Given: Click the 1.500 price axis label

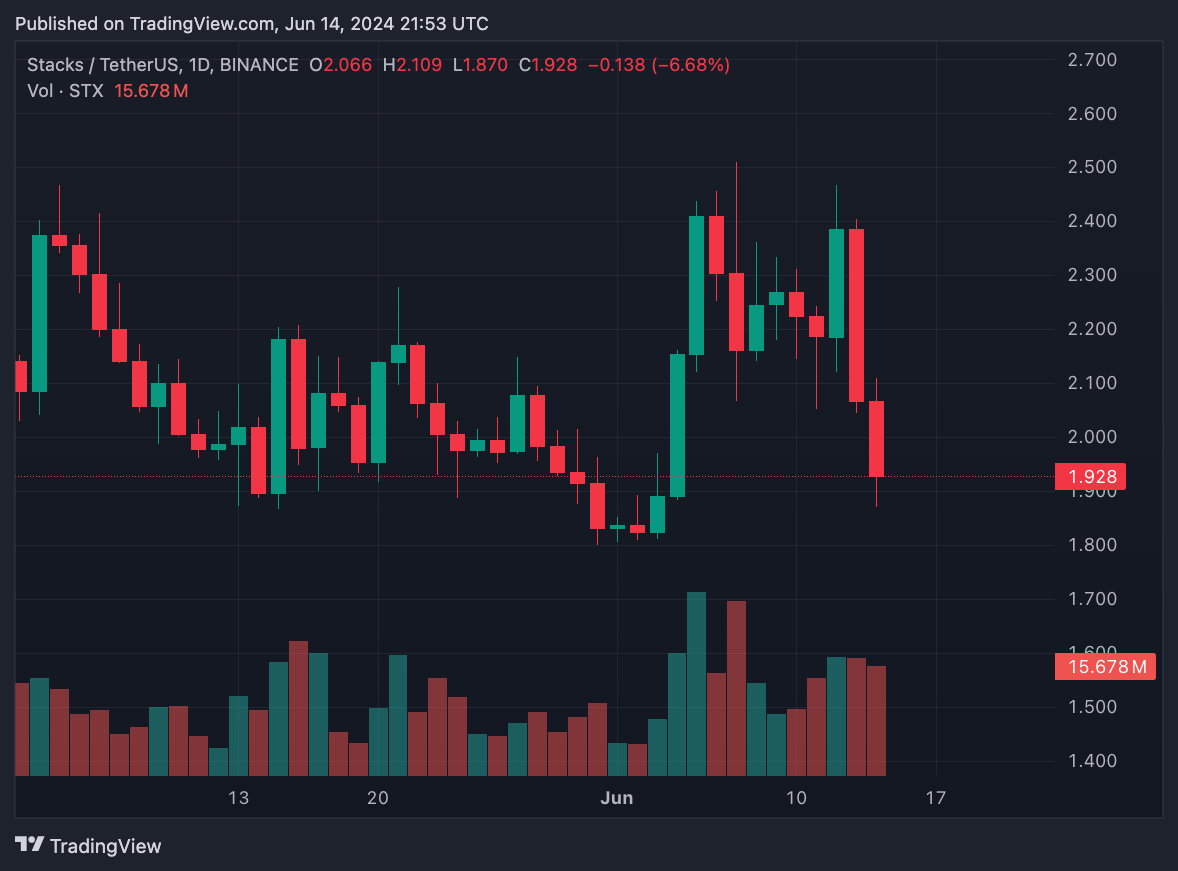Looking at the screenshot, I should coord(1092,707).
